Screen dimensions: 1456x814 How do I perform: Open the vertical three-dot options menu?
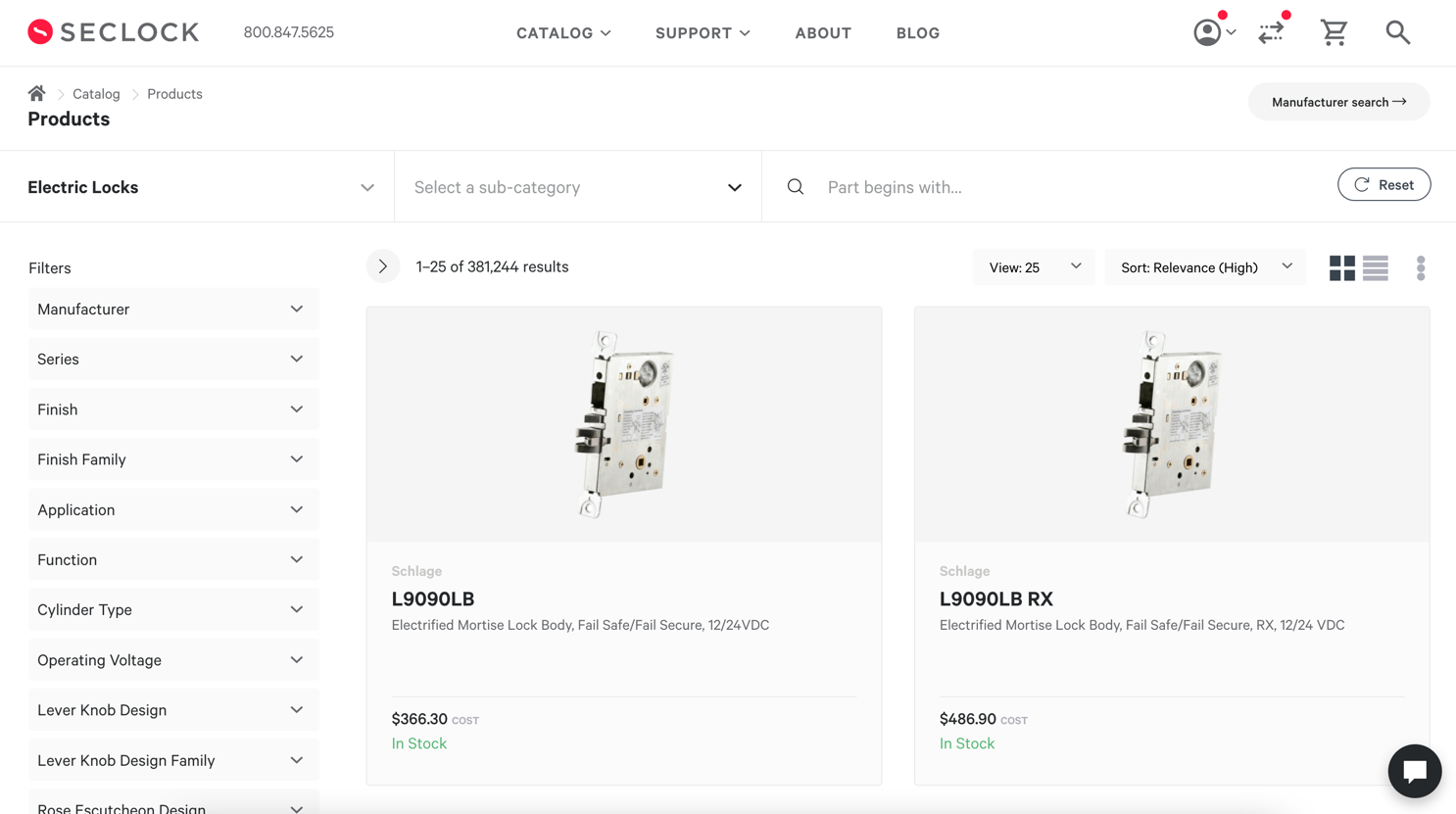point(1421,267)
